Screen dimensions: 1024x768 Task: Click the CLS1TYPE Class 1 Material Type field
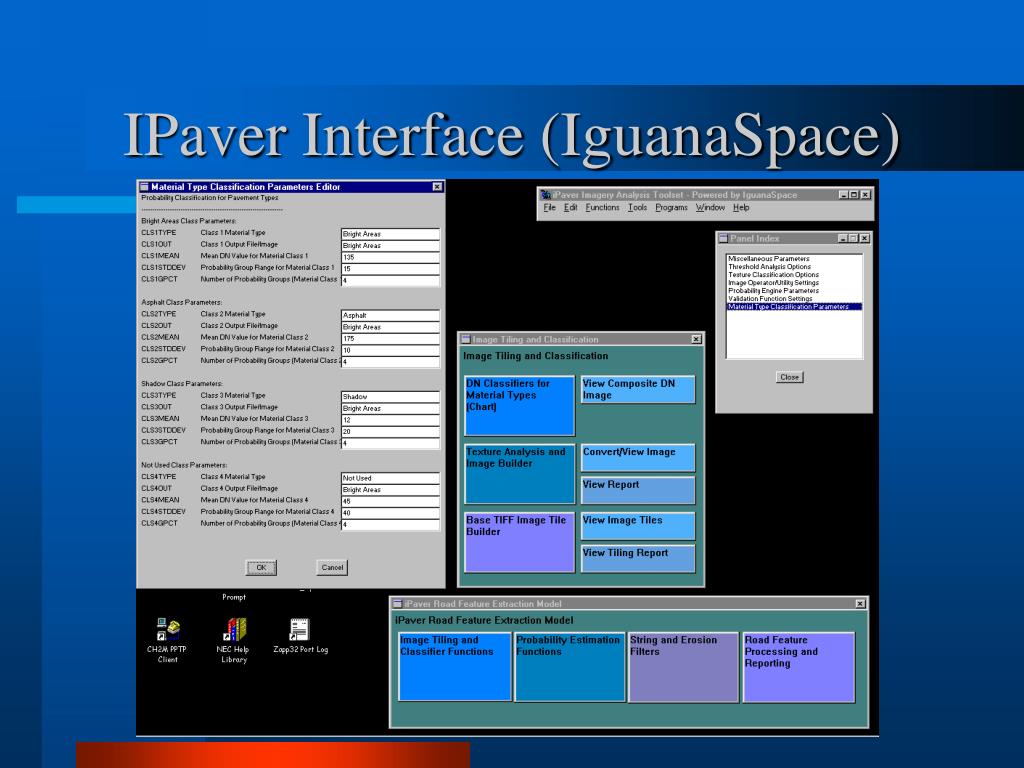[391, 234]
